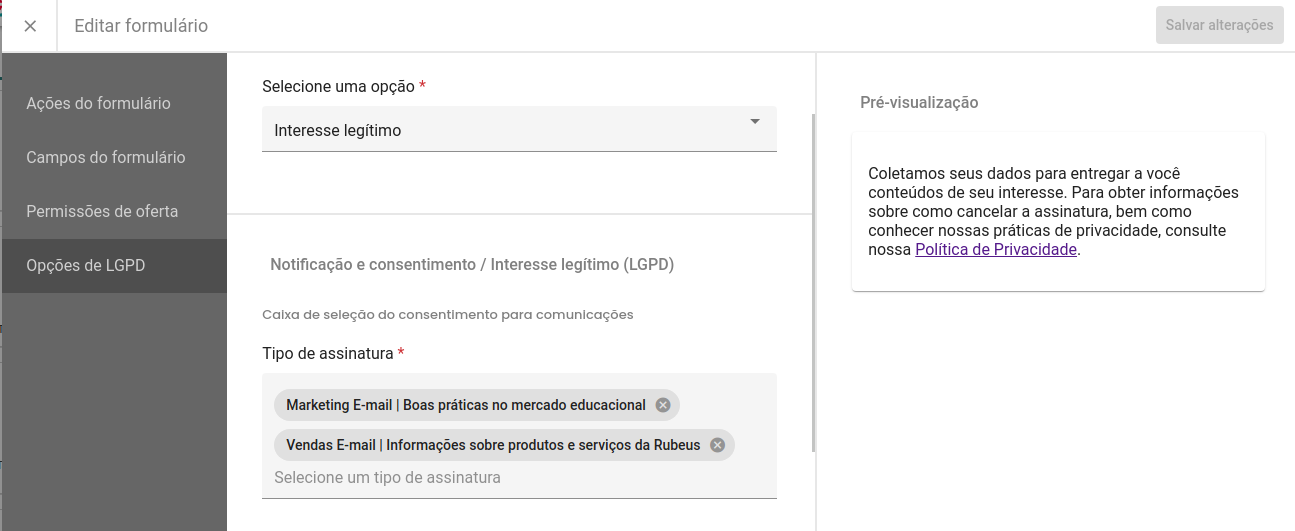Click the Selecione uma opção label

click(x=344, y=86)
